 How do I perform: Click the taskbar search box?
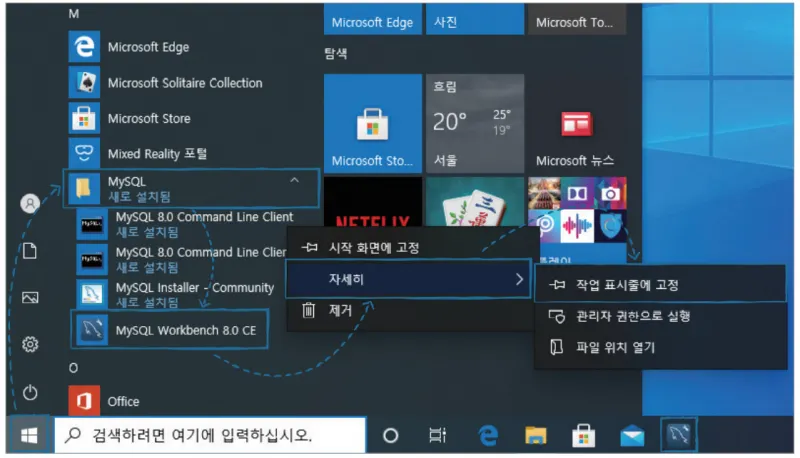click(x=210, y=435)
